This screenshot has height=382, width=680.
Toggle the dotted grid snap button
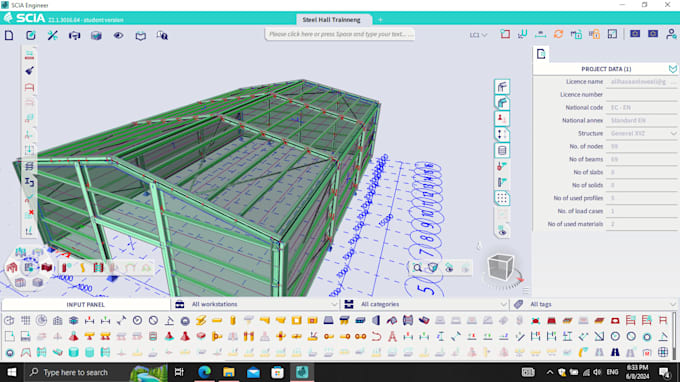(502, 198)
